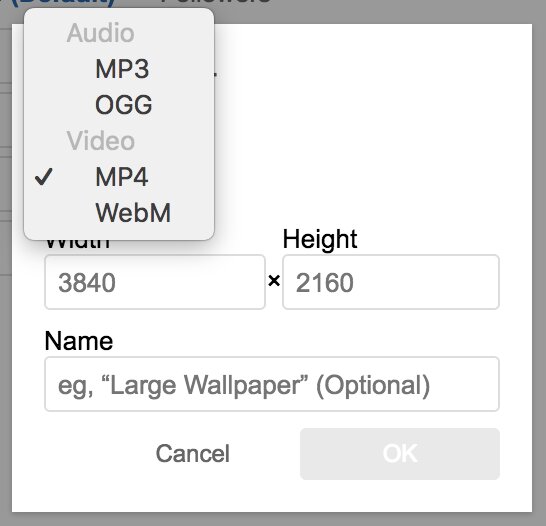Viewport: 546px width, 526px height.
Task: Focus the Height field showing 2160
Action: point(391,282)
